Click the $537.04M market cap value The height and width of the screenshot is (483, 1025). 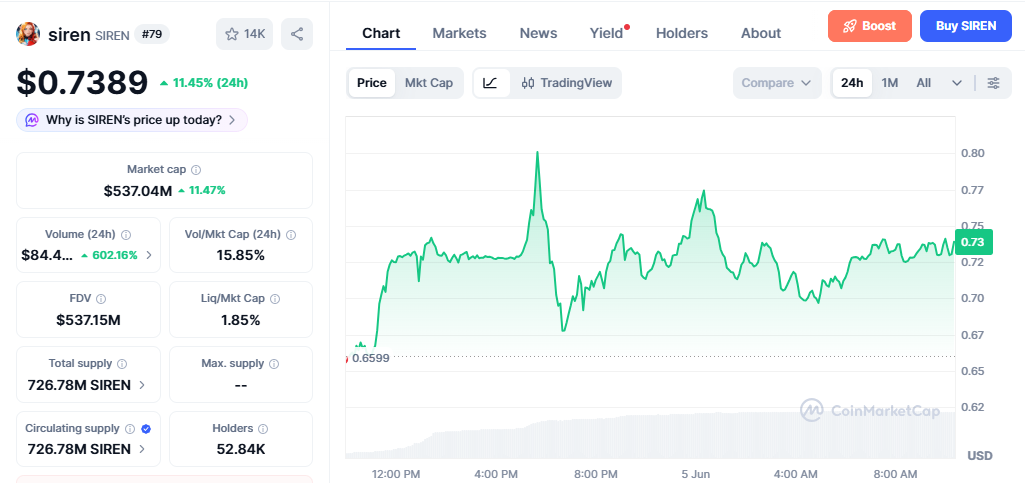pyautogui.click(x=138, y=191)
